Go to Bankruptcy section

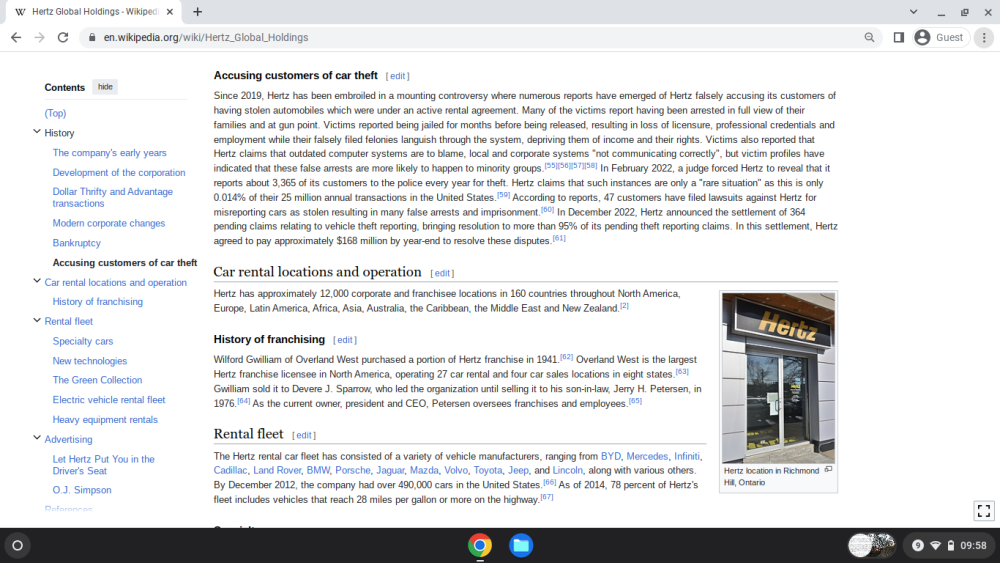coord(77,243)
